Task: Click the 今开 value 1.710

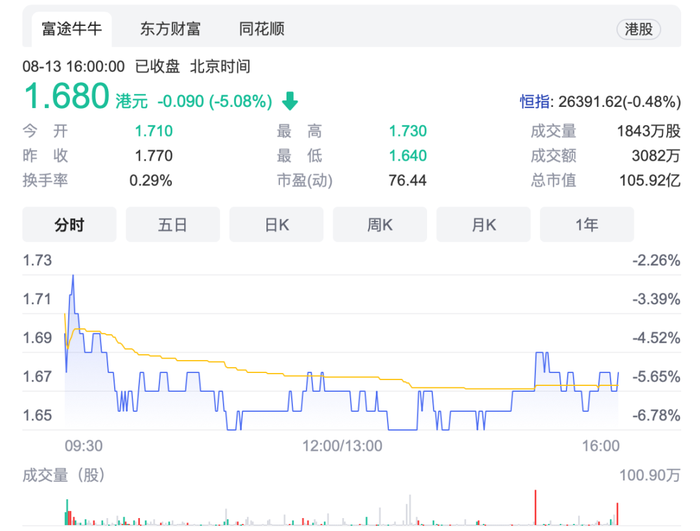Action: 154,131
